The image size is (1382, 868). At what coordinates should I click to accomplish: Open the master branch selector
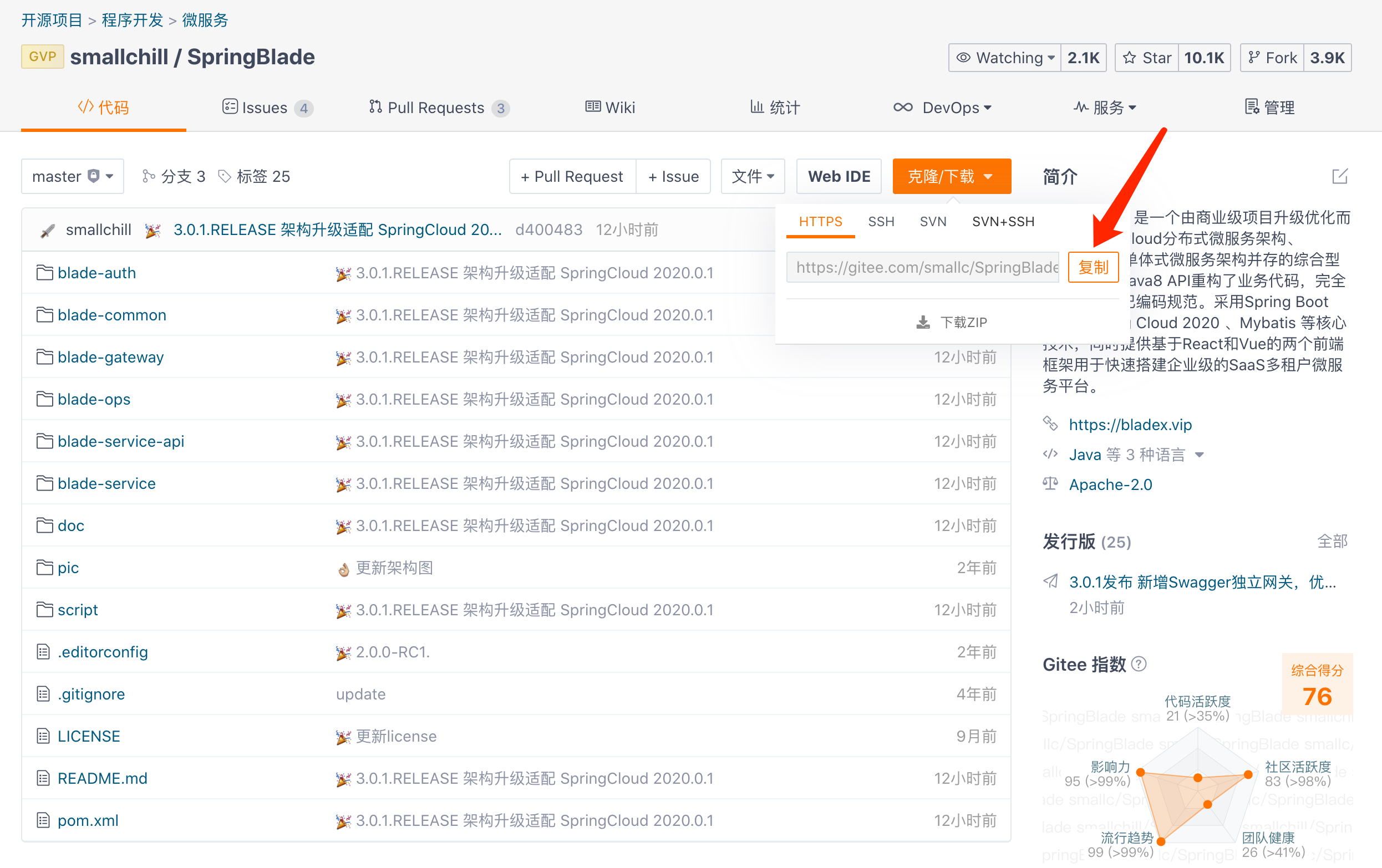[x=72, y=176]
